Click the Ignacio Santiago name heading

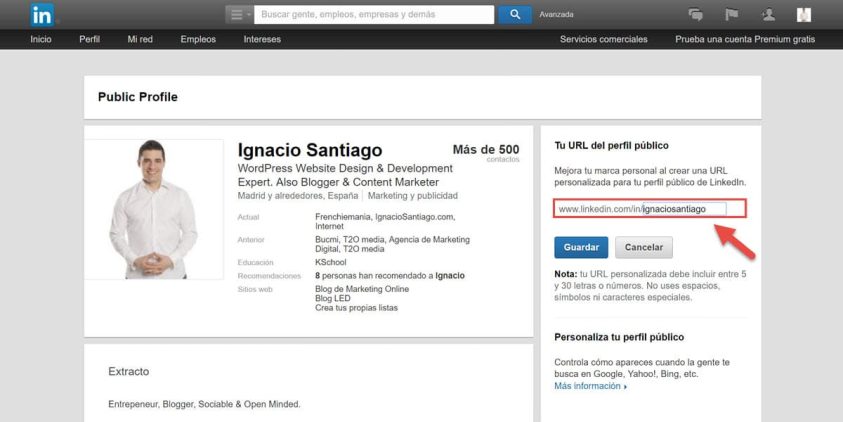[x=310, y=150]
